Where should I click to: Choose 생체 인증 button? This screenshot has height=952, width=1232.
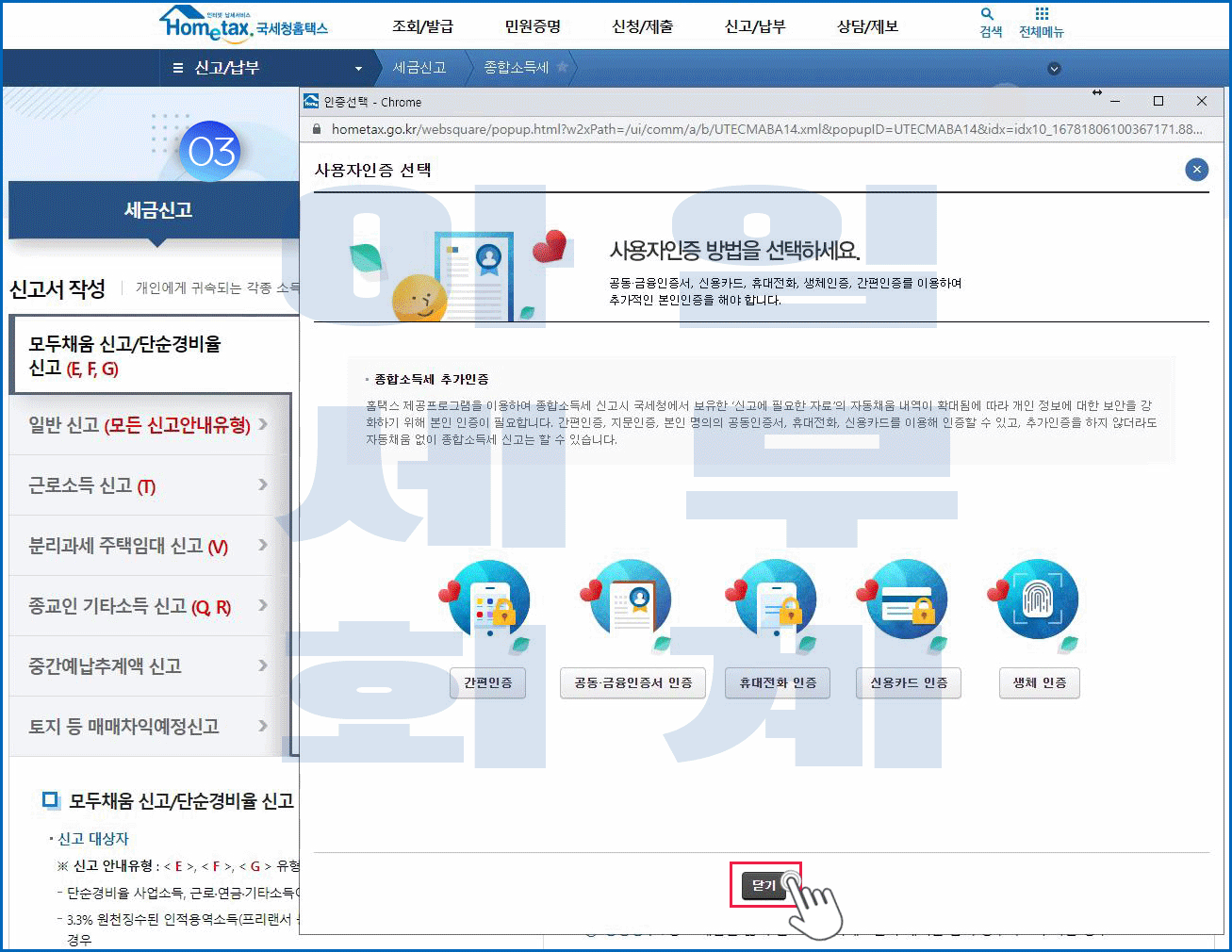coord(1040,682)
